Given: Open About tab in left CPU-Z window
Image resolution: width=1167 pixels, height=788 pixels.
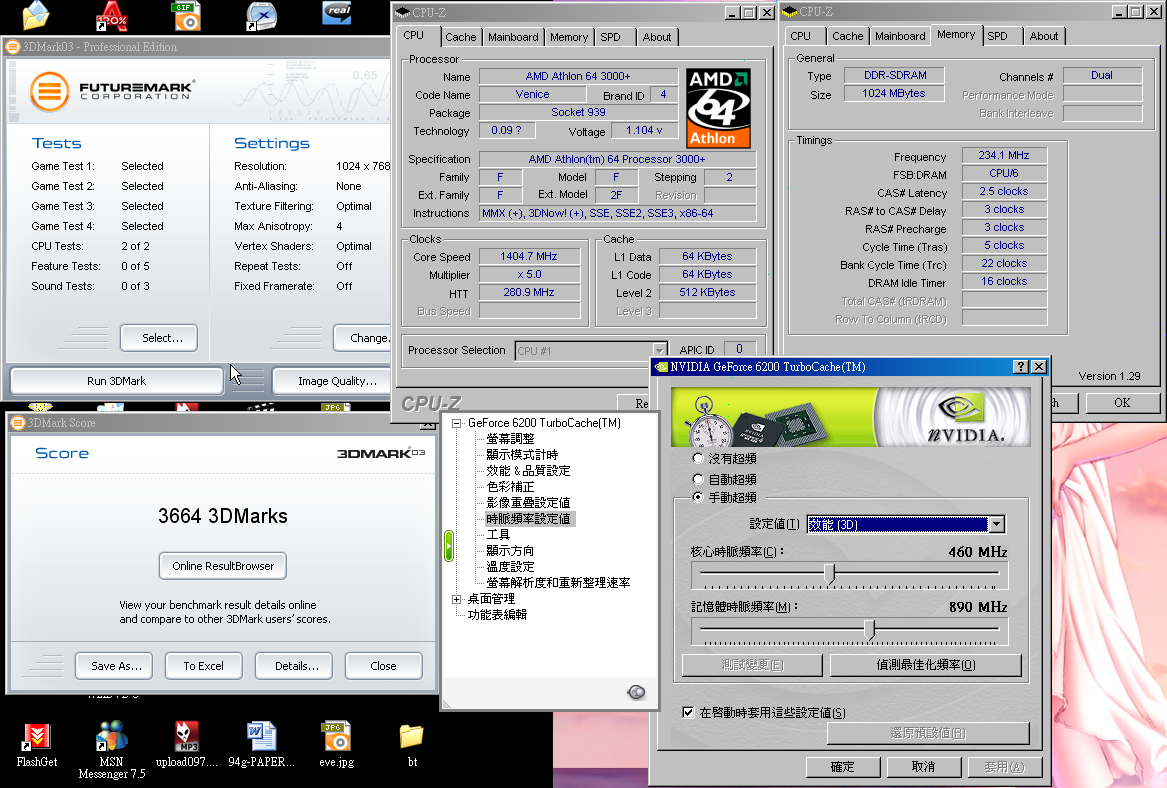Looking at the screenshot, I should [x=656, y=37].
